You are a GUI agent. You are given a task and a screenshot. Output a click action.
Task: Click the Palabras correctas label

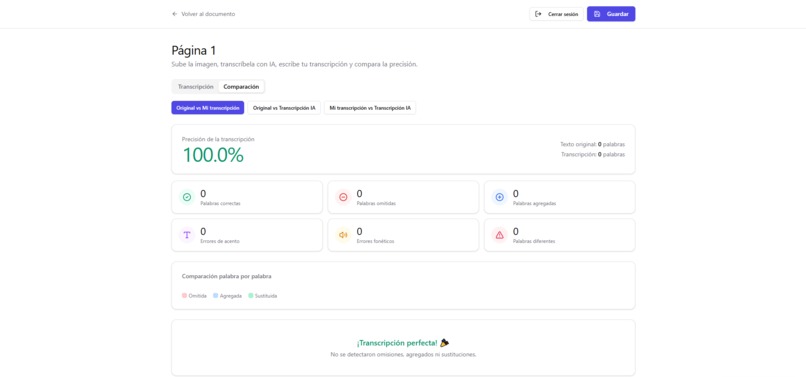pyautogui.click(x=221, y=204)
